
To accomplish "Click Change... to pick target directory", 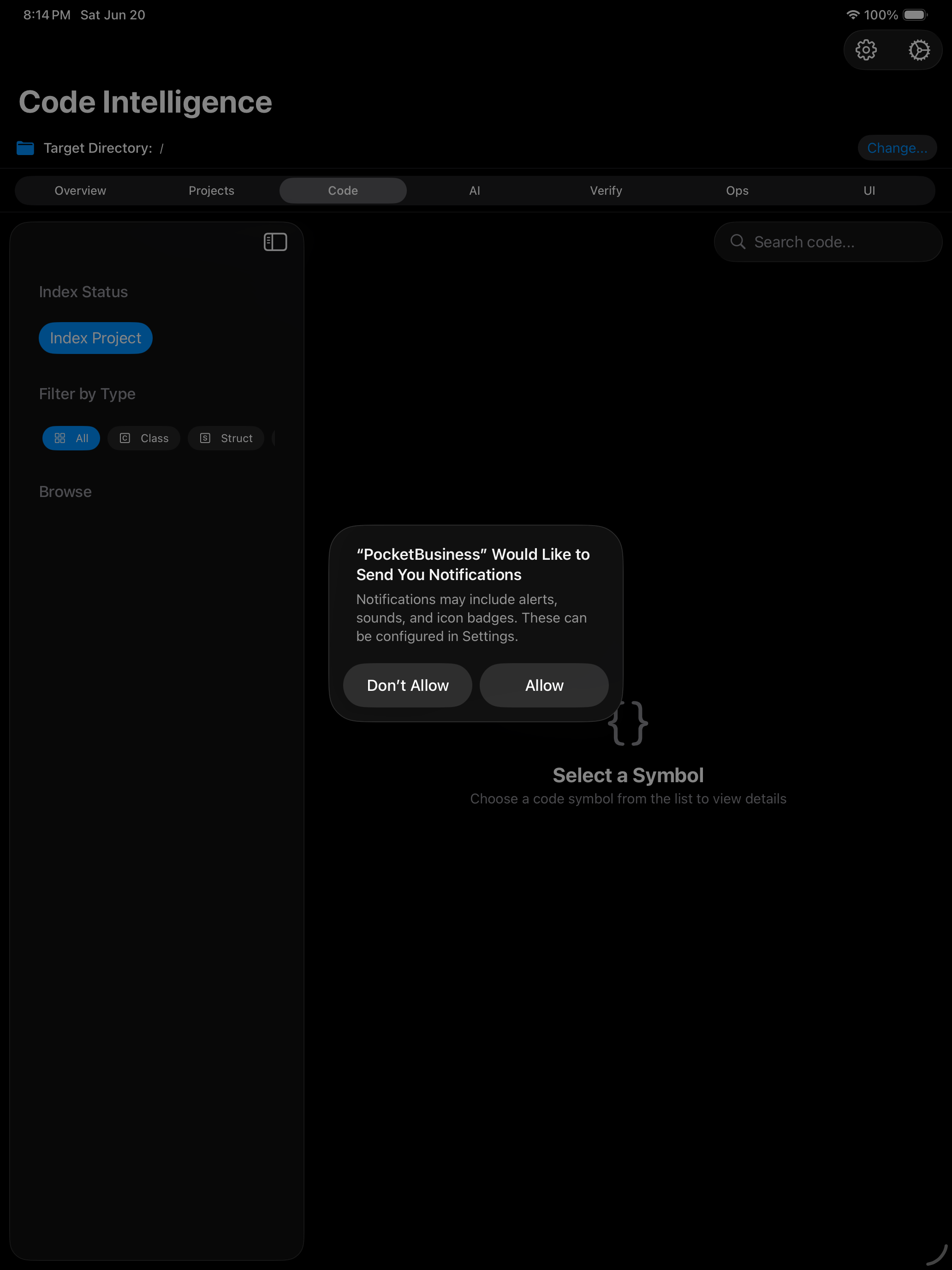I will pyautogui.click(x=898, y=148).
